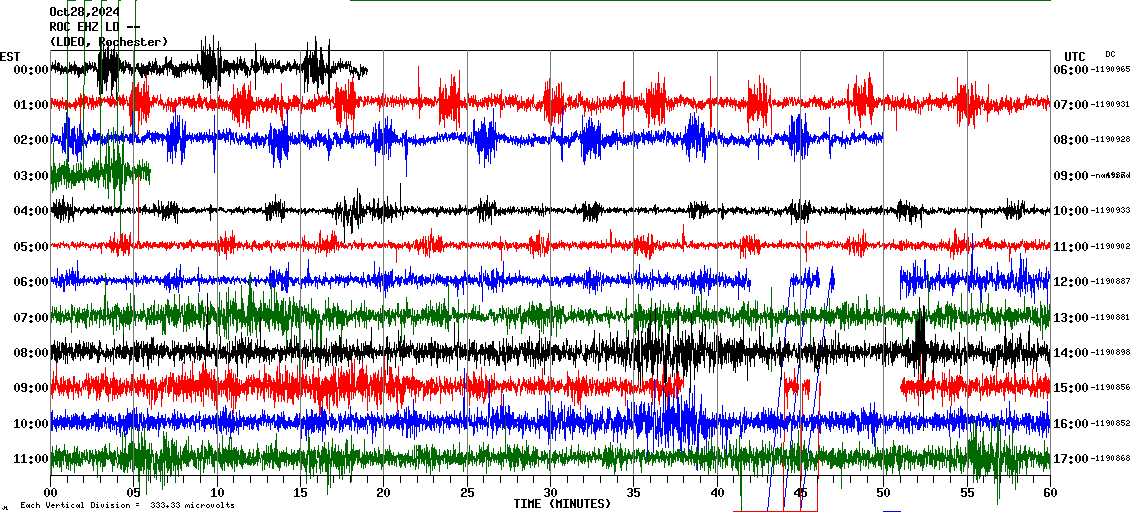The height and width of the screenshot is (519, 1130).
Task: Click the Oct28,2024 date label
Action: click(x=85, y=12)
